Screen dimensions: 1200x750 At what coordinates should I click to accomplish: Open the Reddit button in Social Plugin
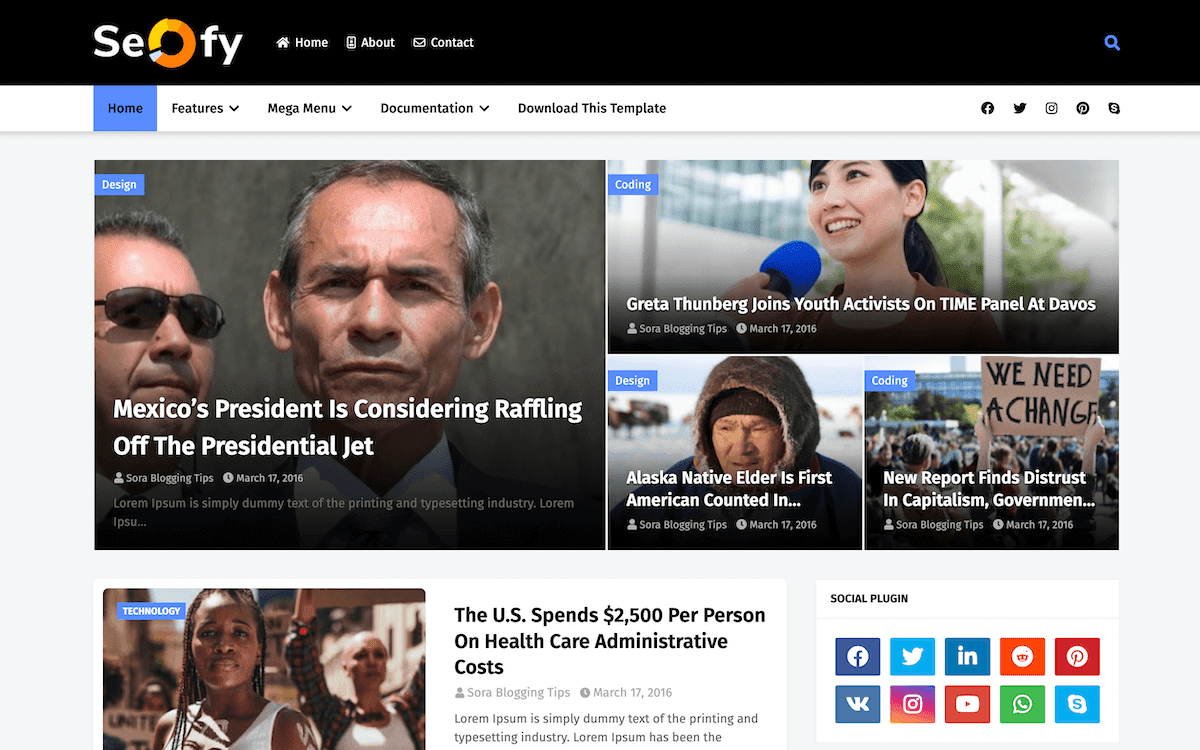[1022, 657]
